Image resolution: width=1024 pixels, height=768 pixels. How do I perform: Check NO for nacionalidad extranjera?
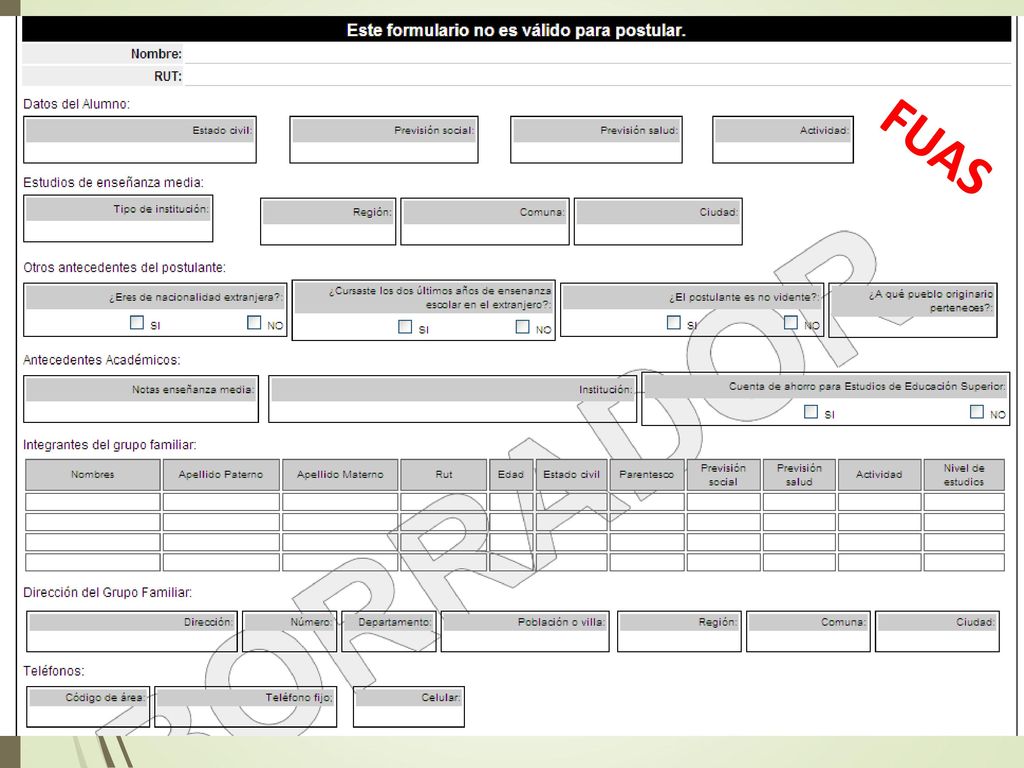254,323
